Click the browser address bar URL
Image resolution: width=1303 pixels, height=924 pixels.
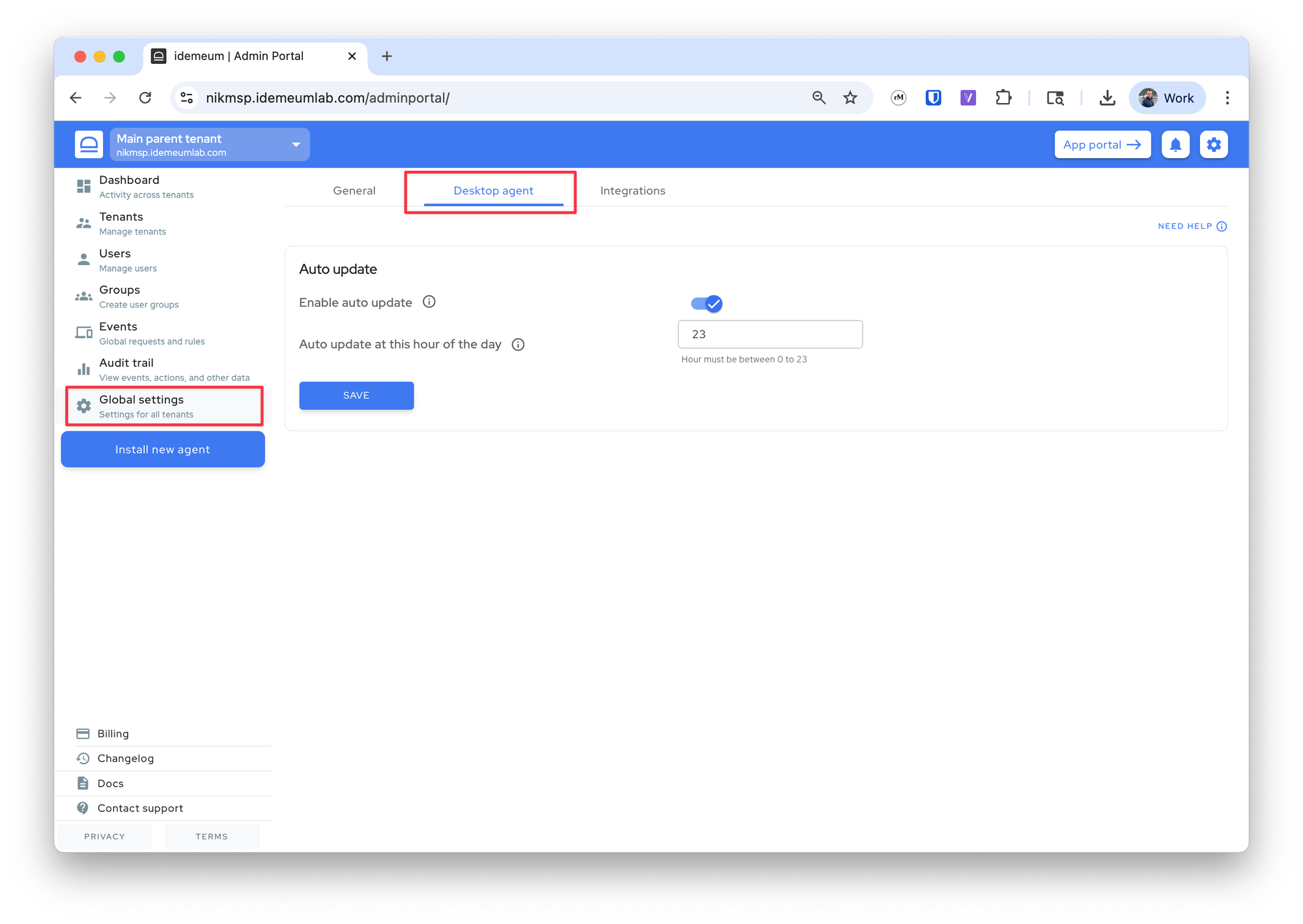point(328,98)
